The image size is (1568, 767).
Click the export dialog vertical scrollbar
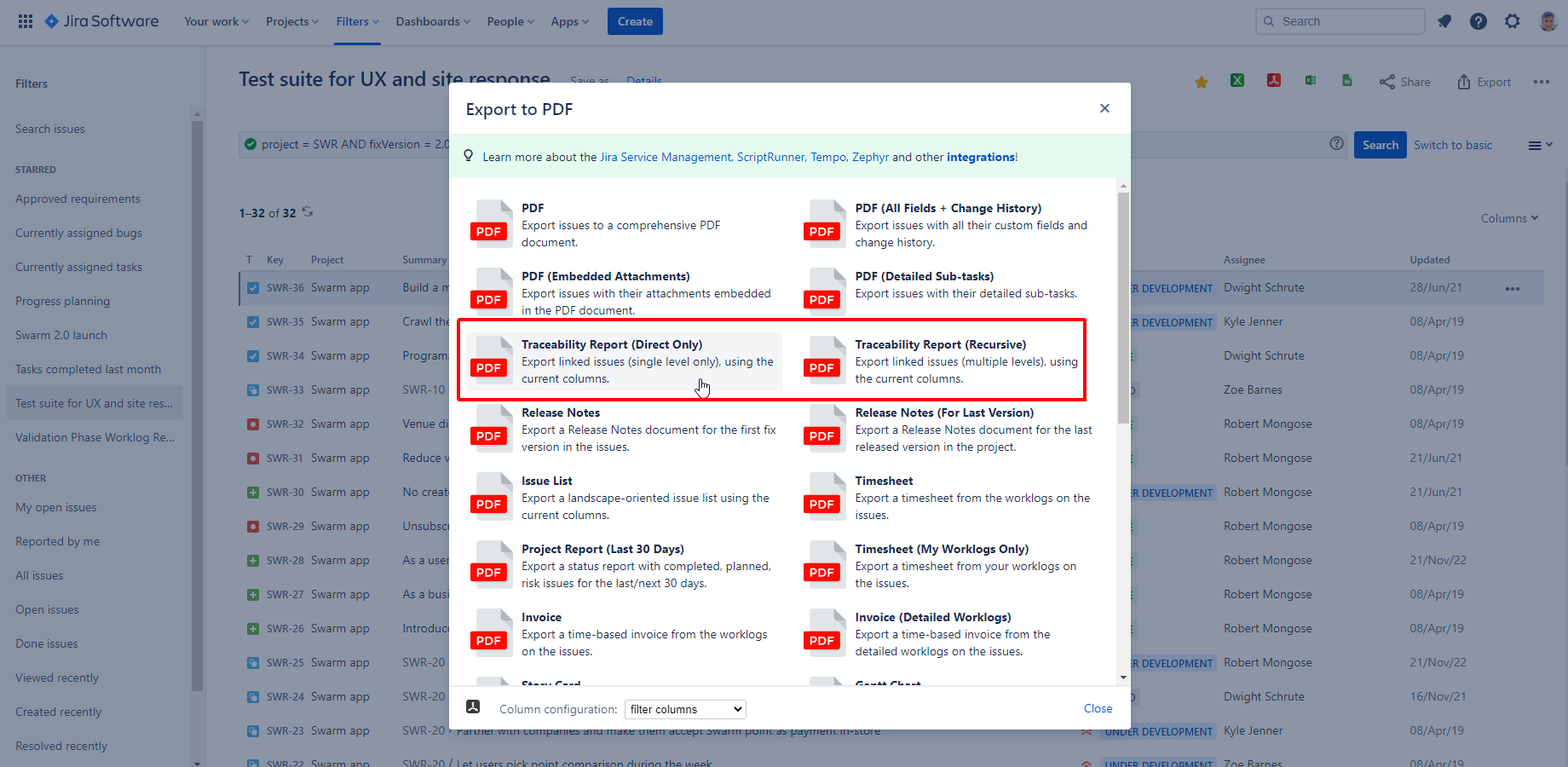[x=1123, y=309]
